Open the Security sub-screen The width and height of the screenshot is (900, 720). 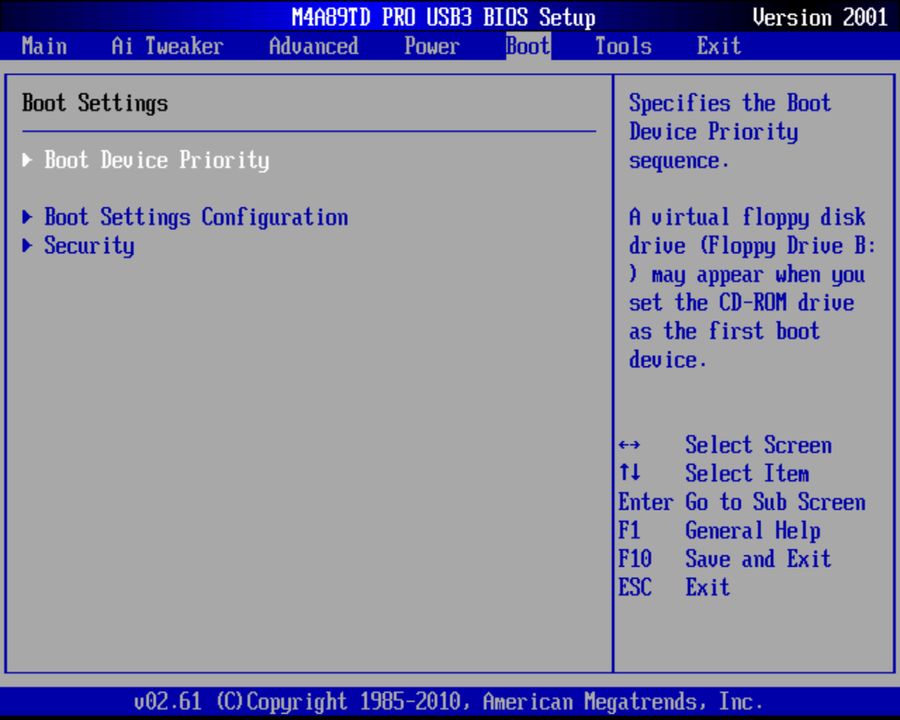[x=89, y=246]
